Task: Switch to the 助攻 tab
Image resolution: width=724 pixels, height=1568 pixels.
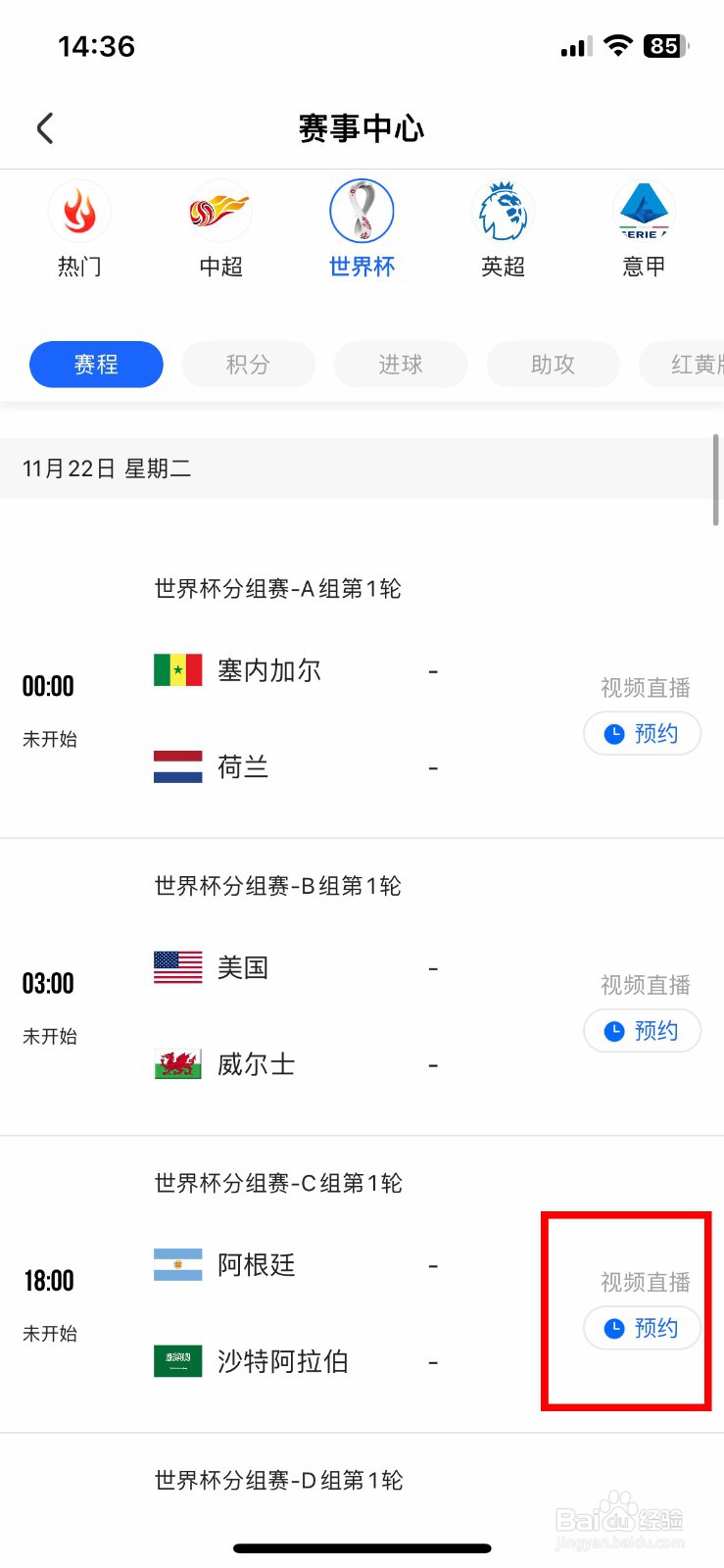Action: coord(553,365)
